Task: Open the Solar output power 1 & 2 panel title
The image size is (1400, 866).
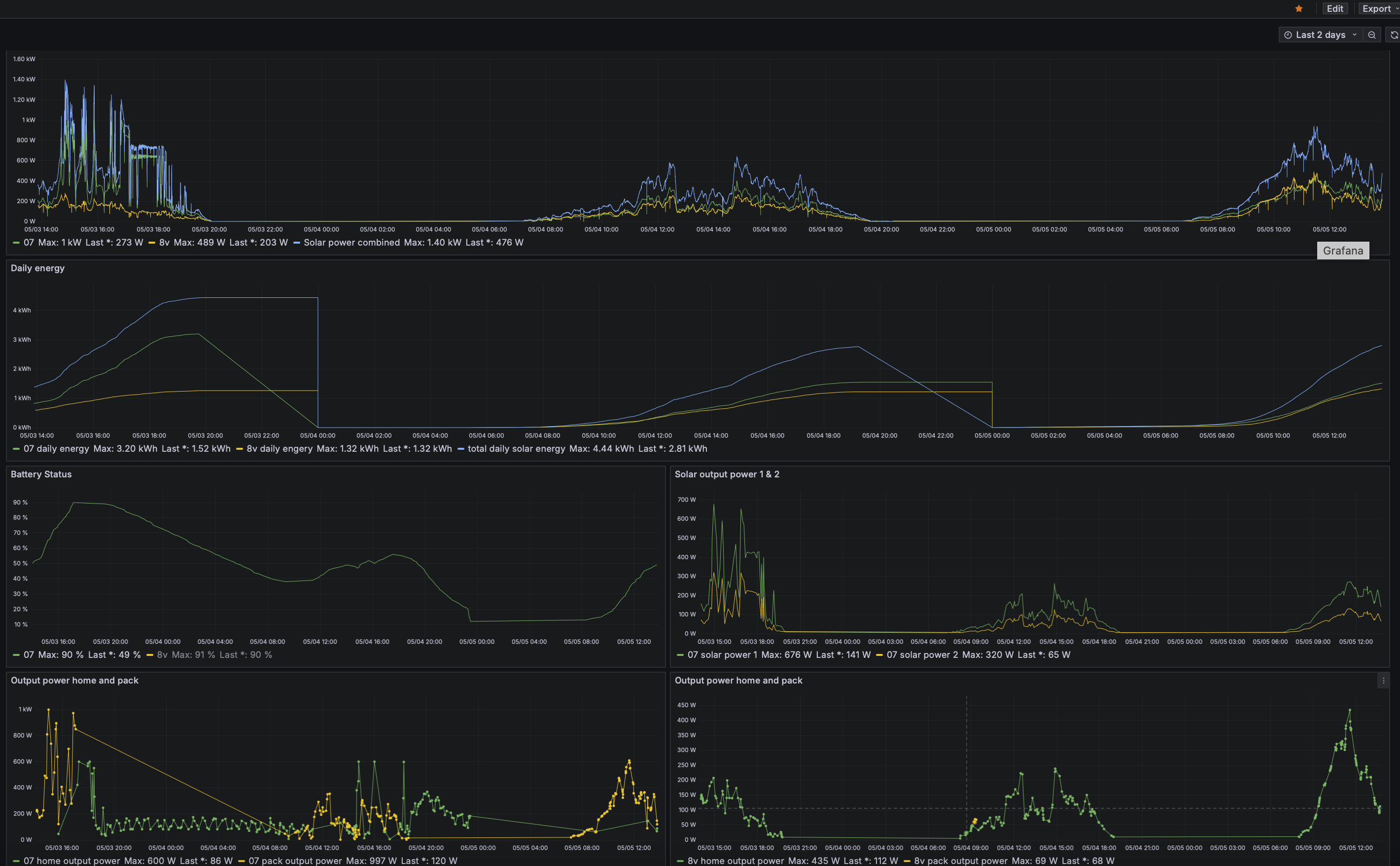Action: coord(726,474)
